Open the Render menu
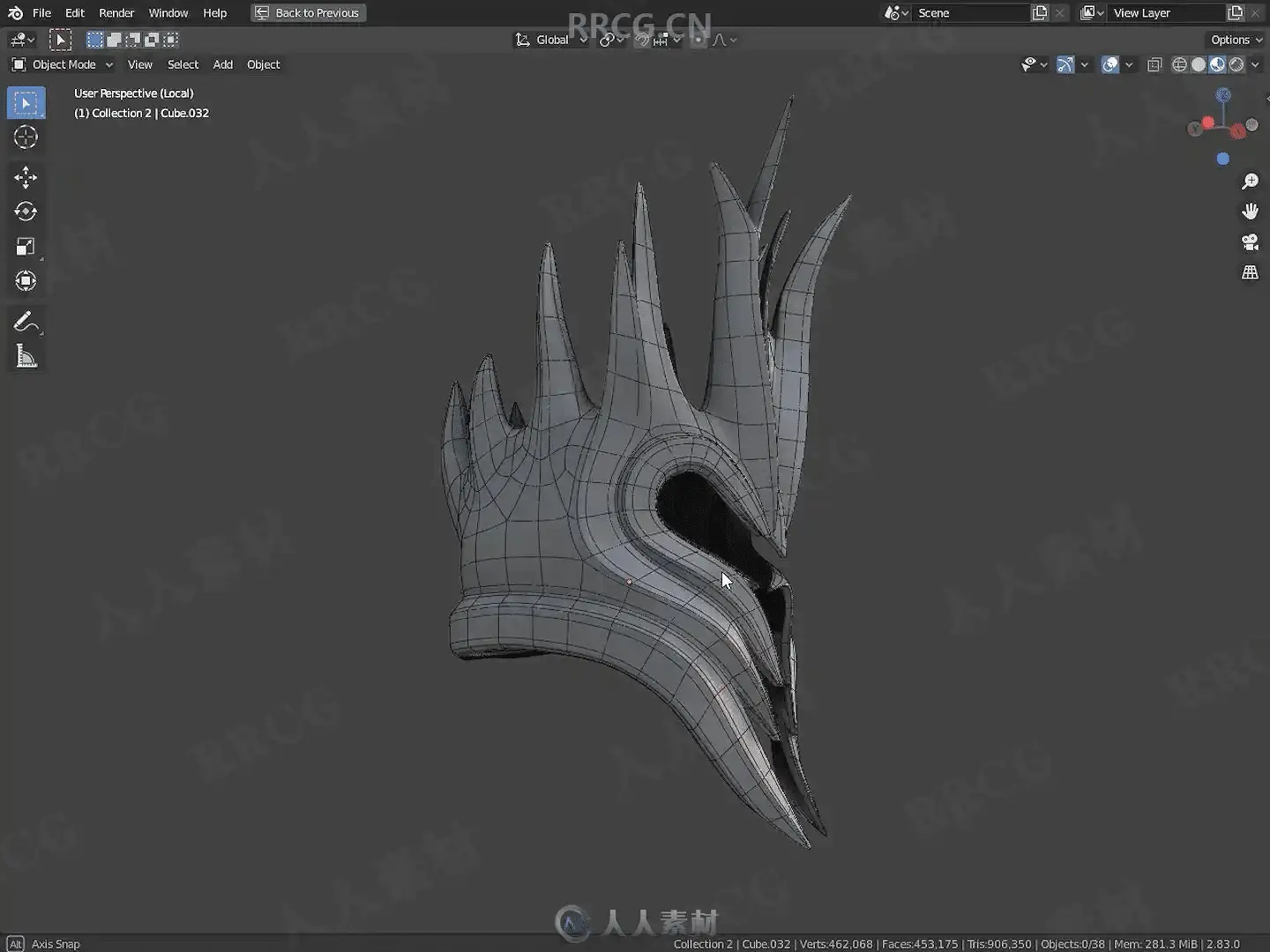Screen dimensions: 1270x952 [116, 13]
